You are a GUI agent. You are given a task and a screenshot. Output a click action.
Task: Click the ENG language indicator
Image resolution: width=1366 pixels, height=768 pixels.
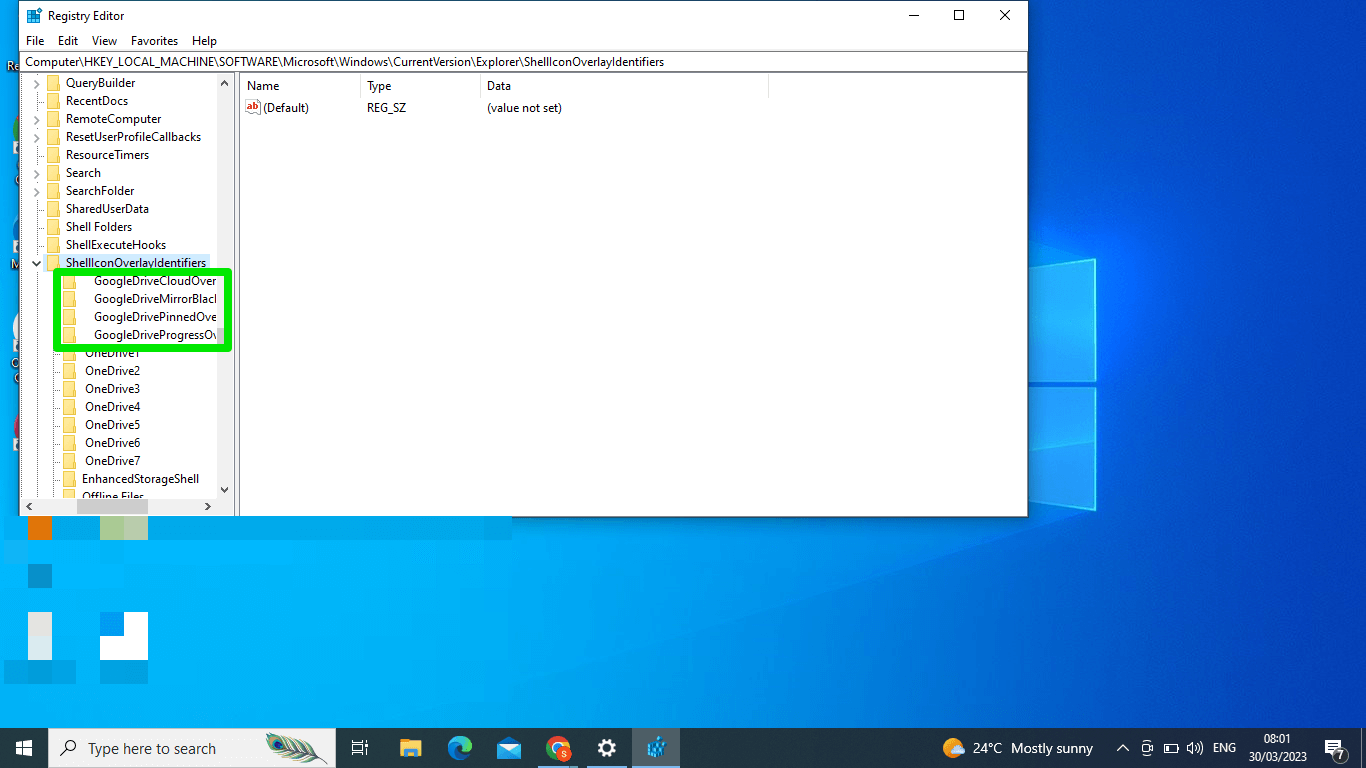pos(1224,748)
